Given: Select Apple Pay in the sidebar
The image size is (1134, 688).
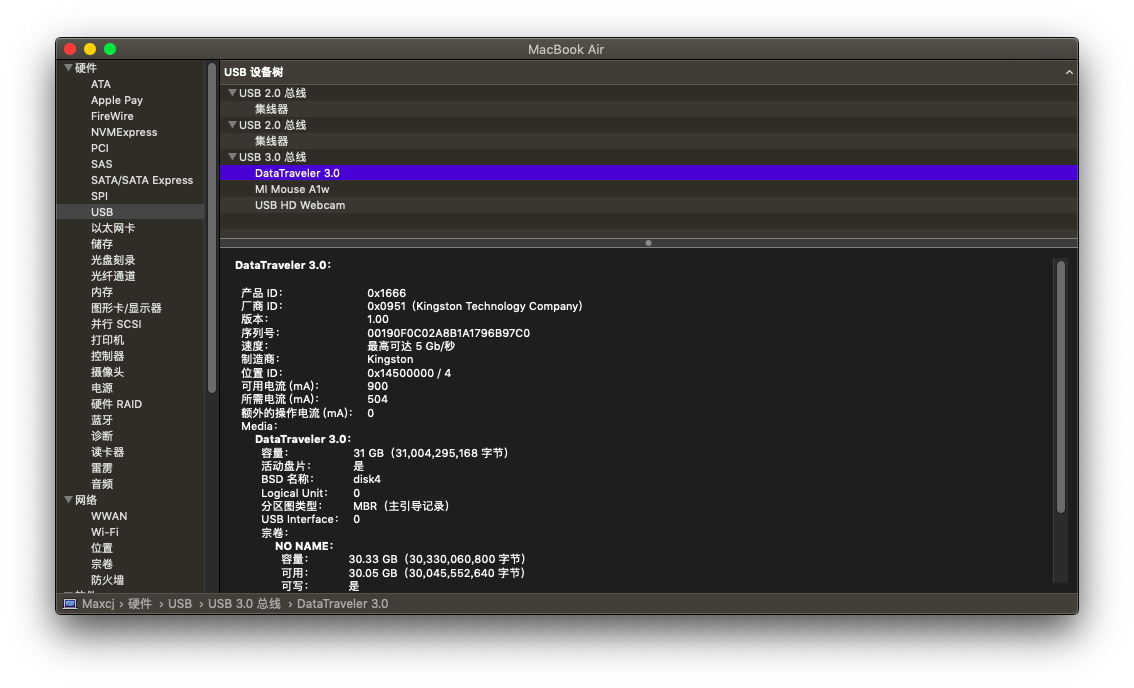Looking at the screenshot, I should (x=116, y=100).
